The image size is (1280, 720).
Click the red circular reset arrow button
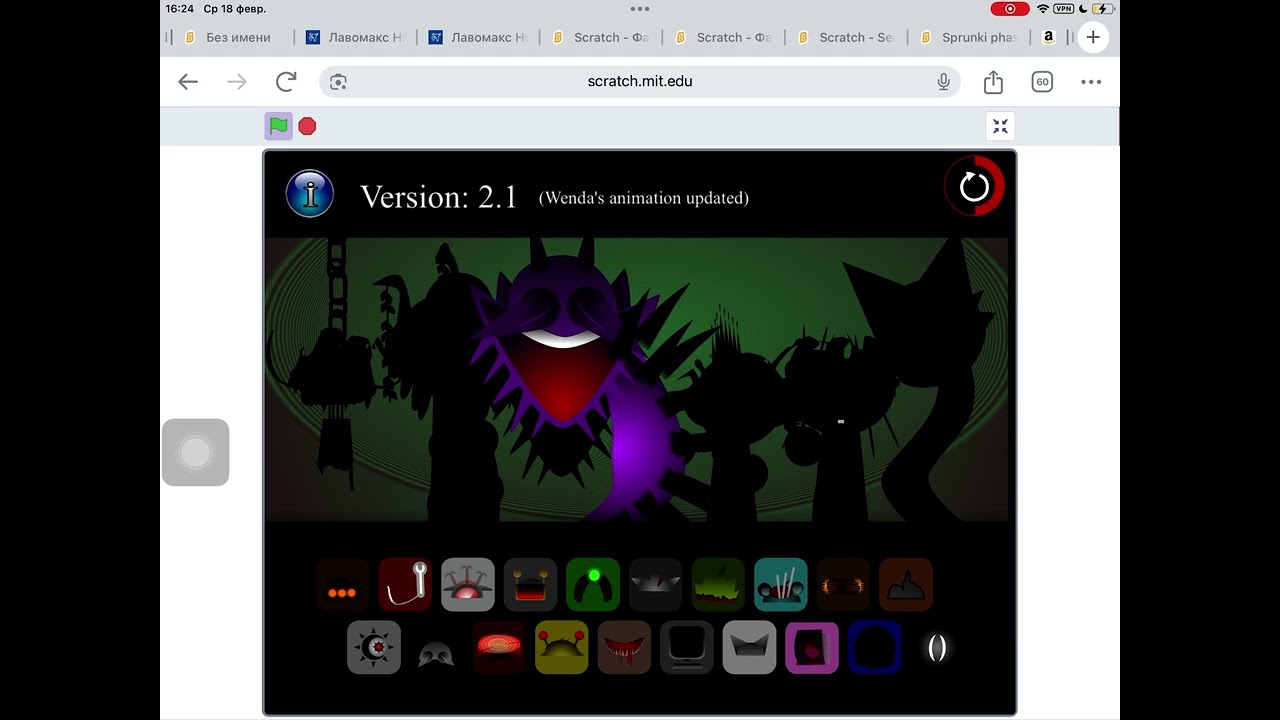(x=974, y=186)
